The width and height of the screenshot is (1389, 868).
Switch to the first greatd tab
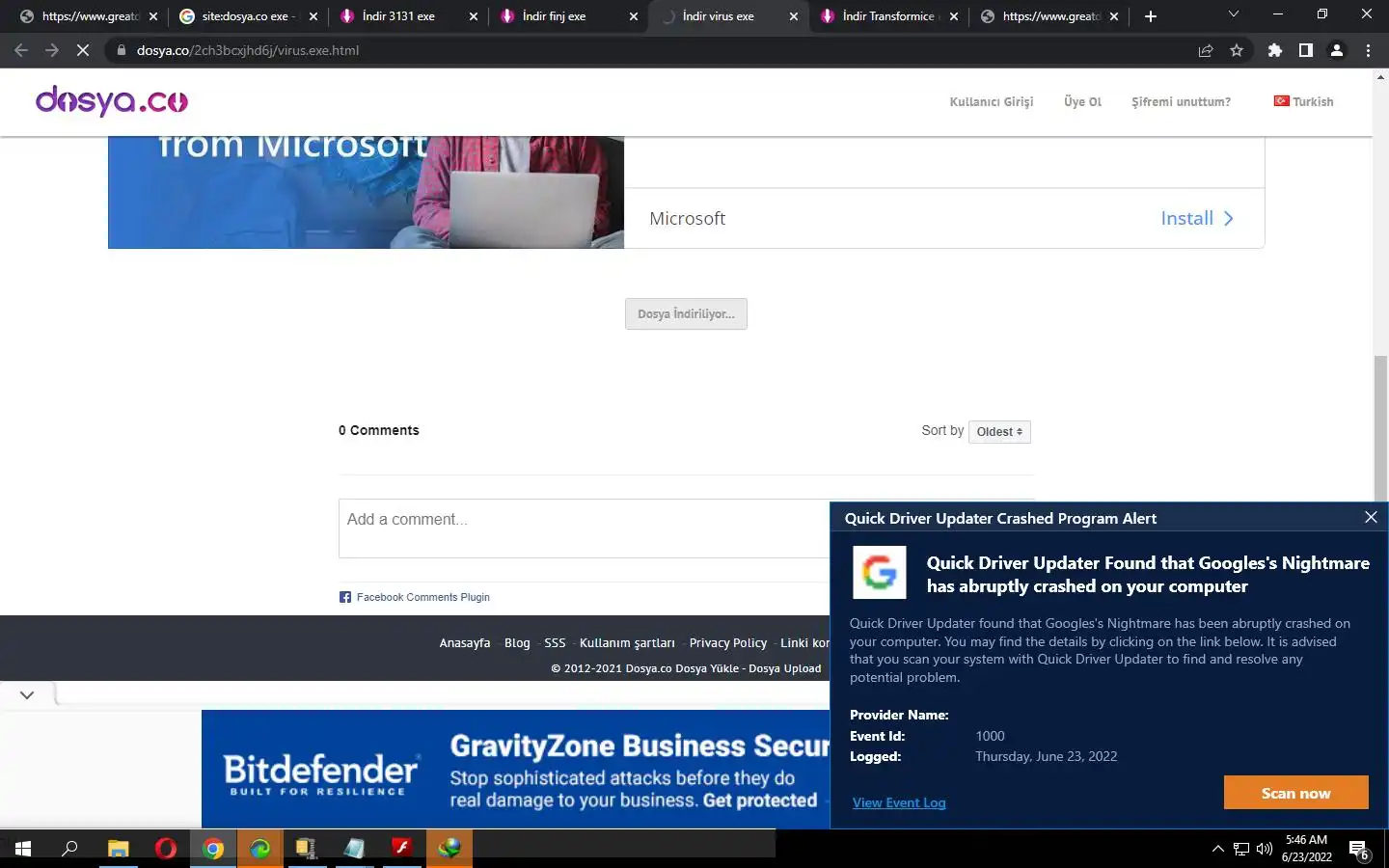pos(91,16)
